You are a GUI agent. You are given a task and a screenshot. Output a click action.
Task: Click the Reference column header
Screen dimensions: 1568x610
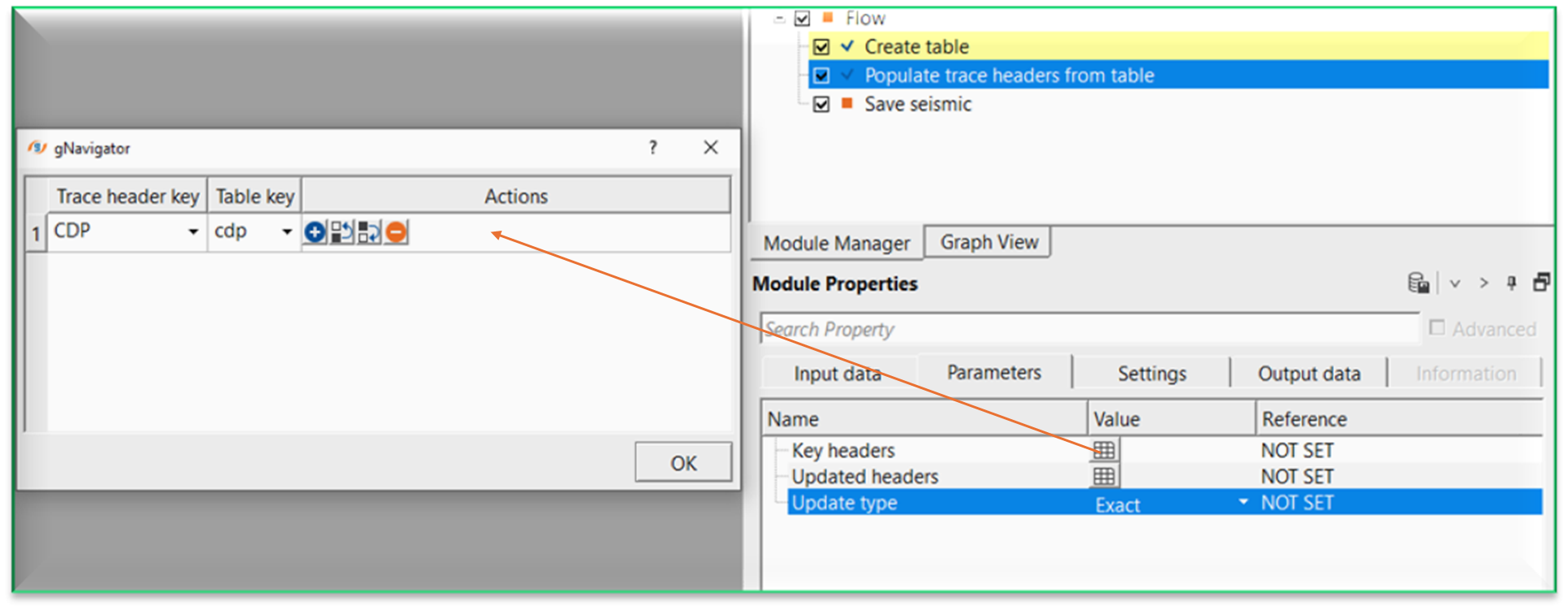pyautogui.click(x=1399, y=419)
